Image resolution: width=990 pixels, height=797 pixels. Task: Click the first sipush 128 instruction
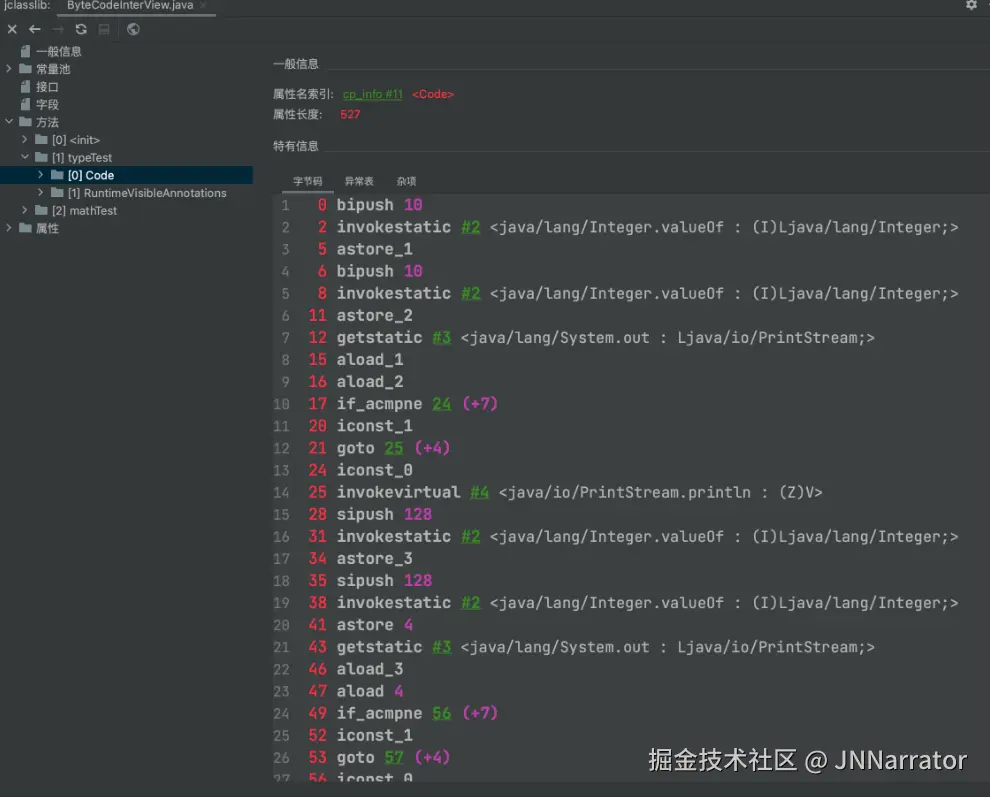[x=385, y=514]
